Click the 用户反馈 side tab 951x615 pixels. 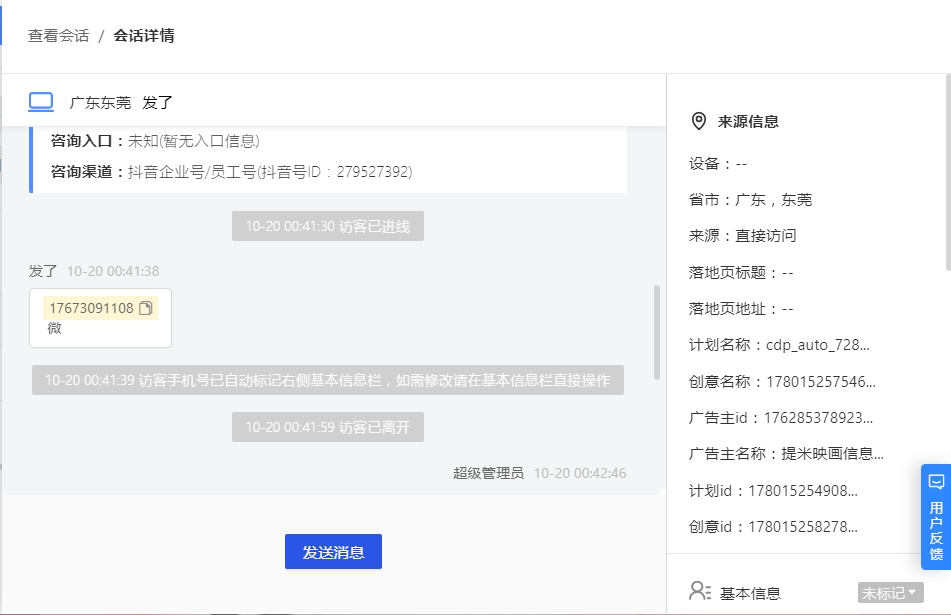click(x=936, y=517)
